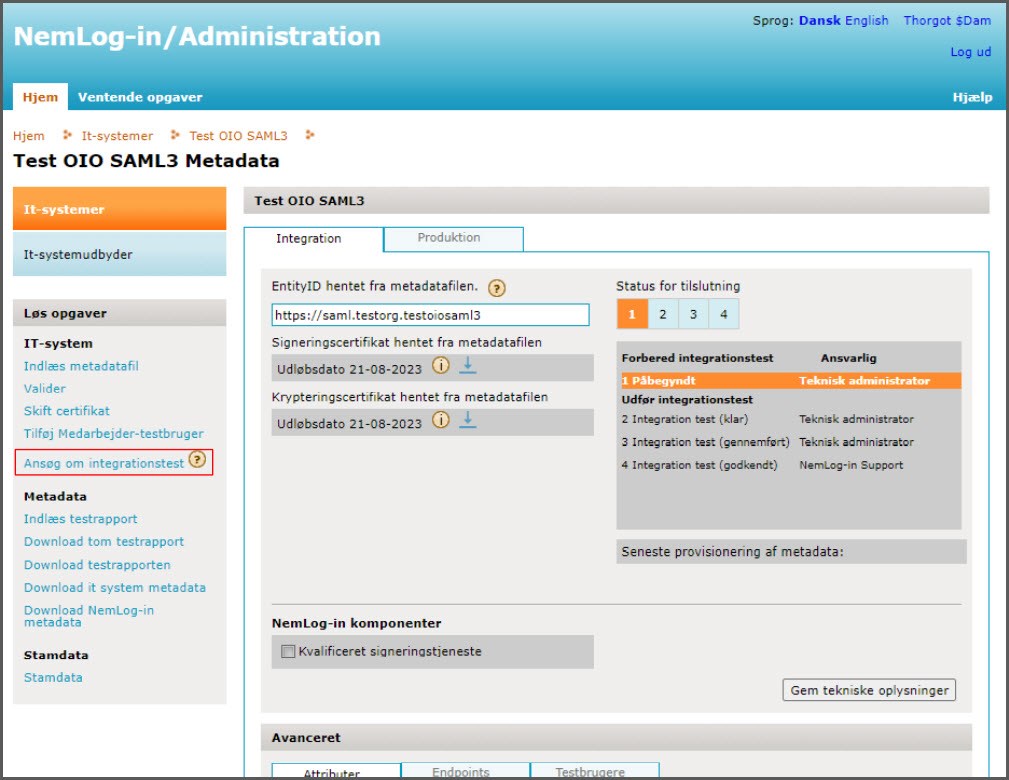
Task: Click signing certificate Udløbsdato 21-08-2023 text
Action: point(349,369)
